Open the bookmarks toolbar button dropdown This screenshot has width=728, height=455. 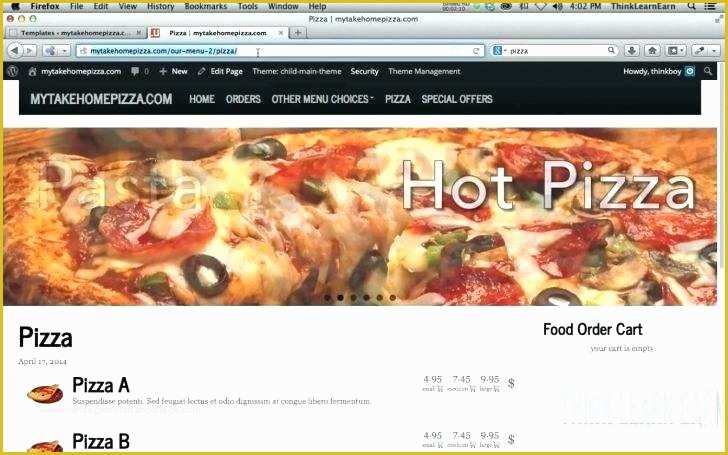(676, 51)
